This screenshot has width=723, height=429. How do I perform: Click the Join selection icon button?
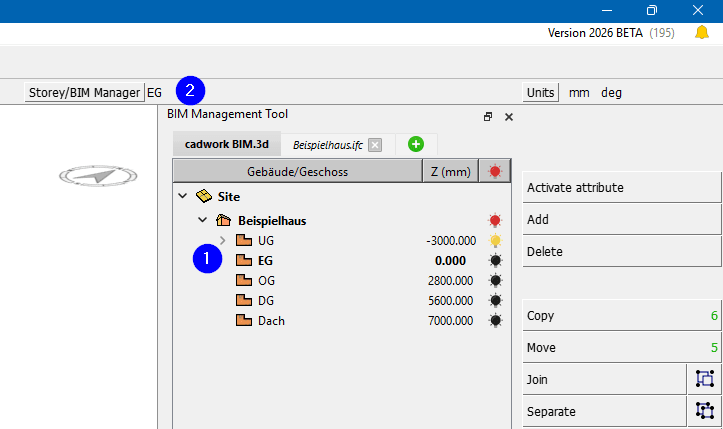pos(705,379)
